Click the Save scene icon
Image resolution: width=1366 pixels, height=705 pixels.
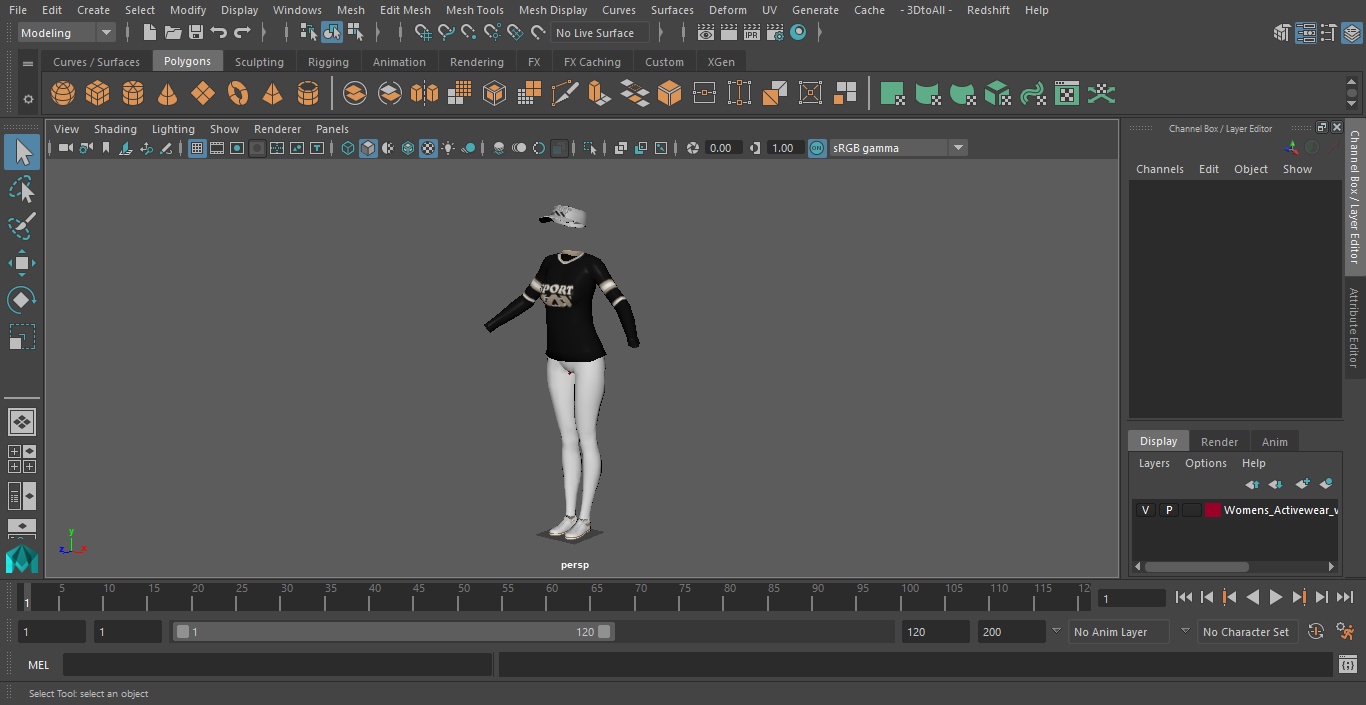tap(196, 33)
